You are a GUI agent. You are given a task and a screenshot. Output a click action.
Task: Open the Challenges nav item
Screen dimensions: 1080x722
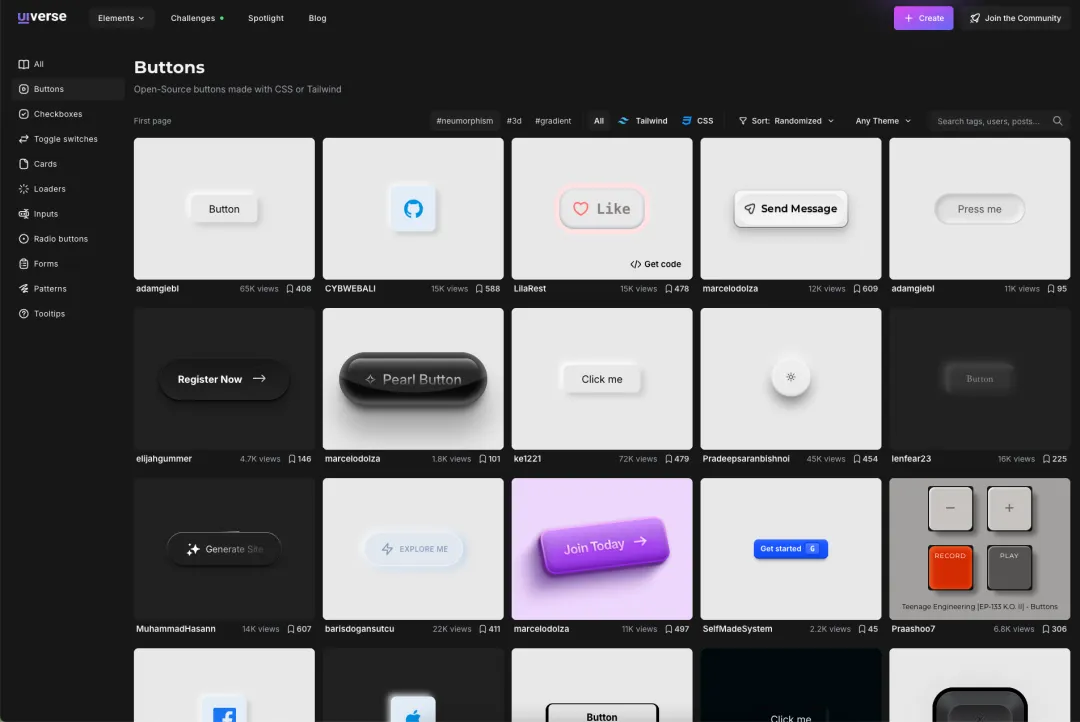tap(197, 18)
